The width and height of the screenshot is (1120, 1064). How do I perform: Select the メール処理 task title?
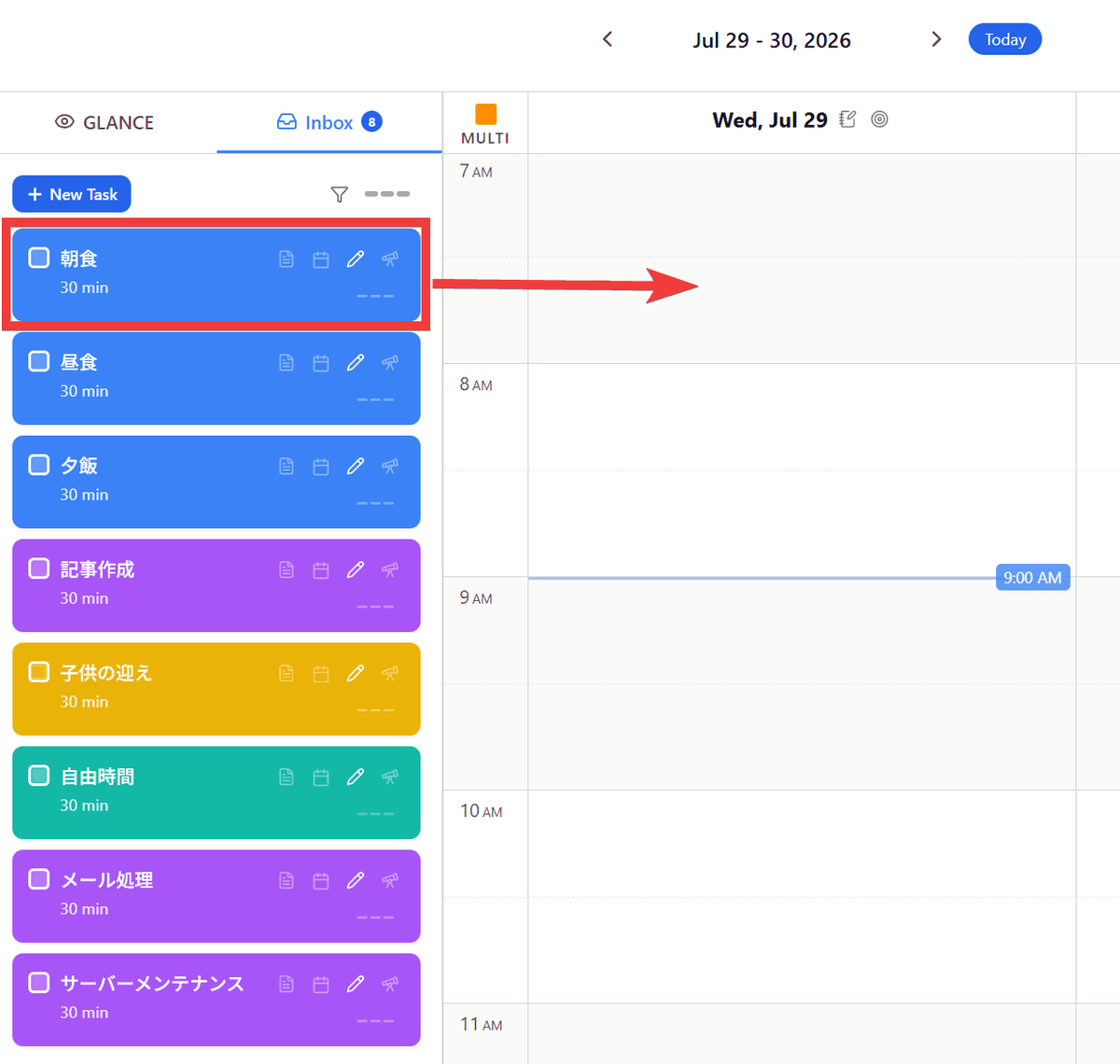(x=106, y=880)
